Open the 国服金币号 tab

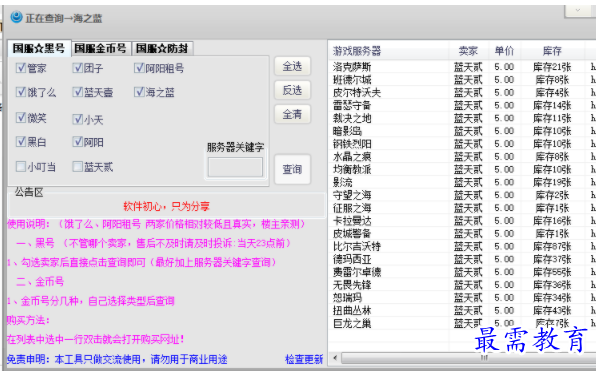[x=101, y=48]
